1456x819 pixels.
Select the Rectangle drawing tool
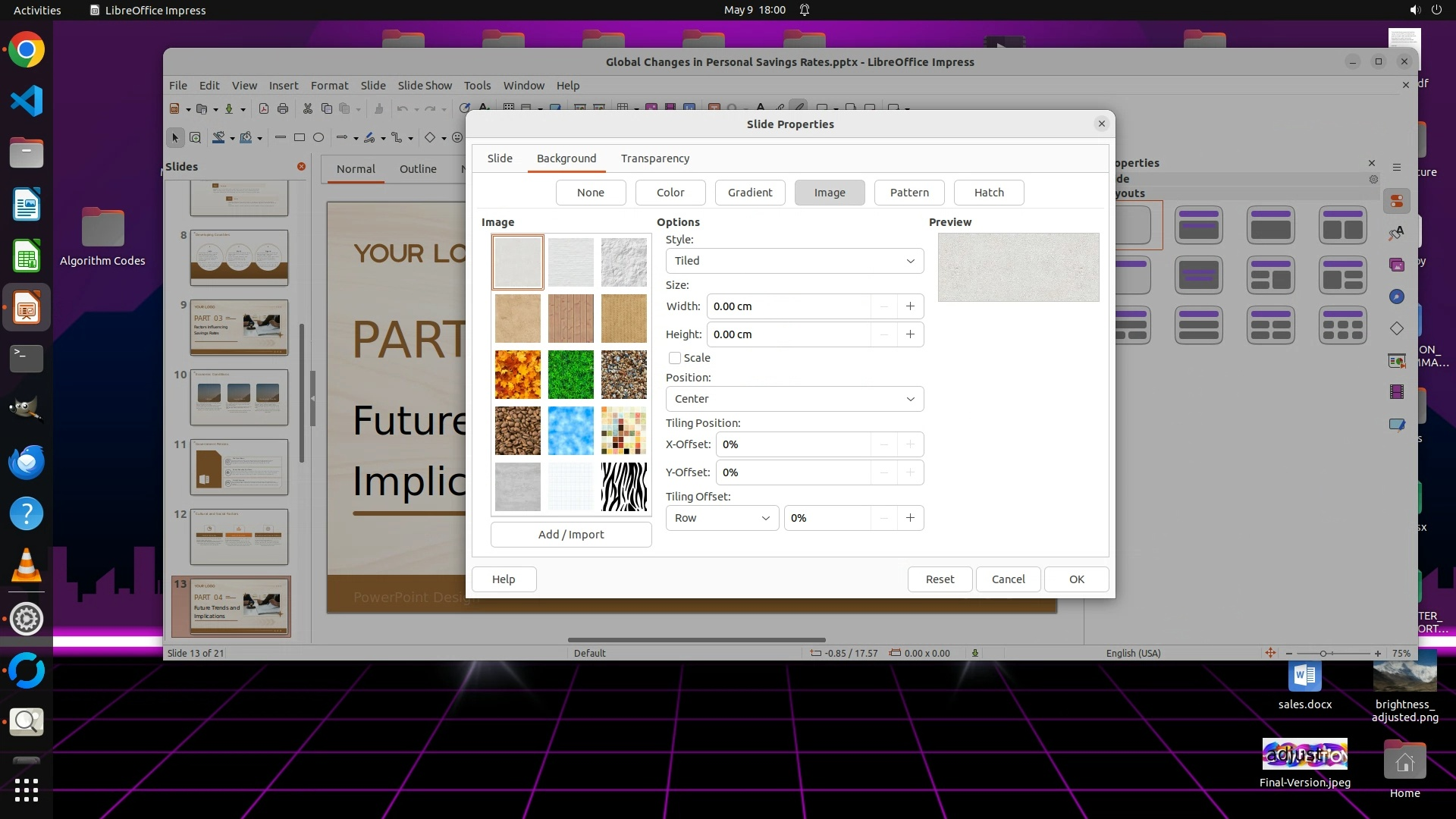300,138
